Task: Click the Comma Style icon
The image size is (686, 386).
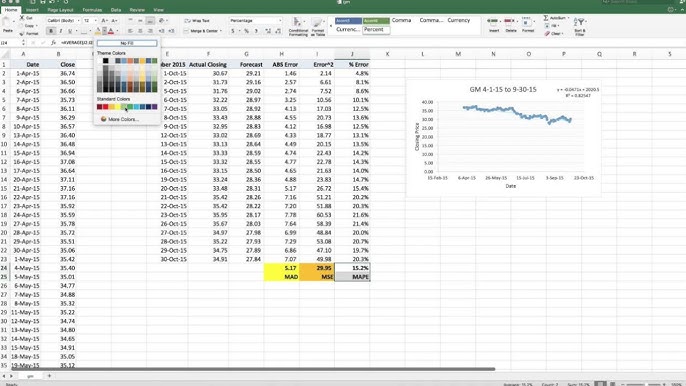Action: tap(256, 31)
